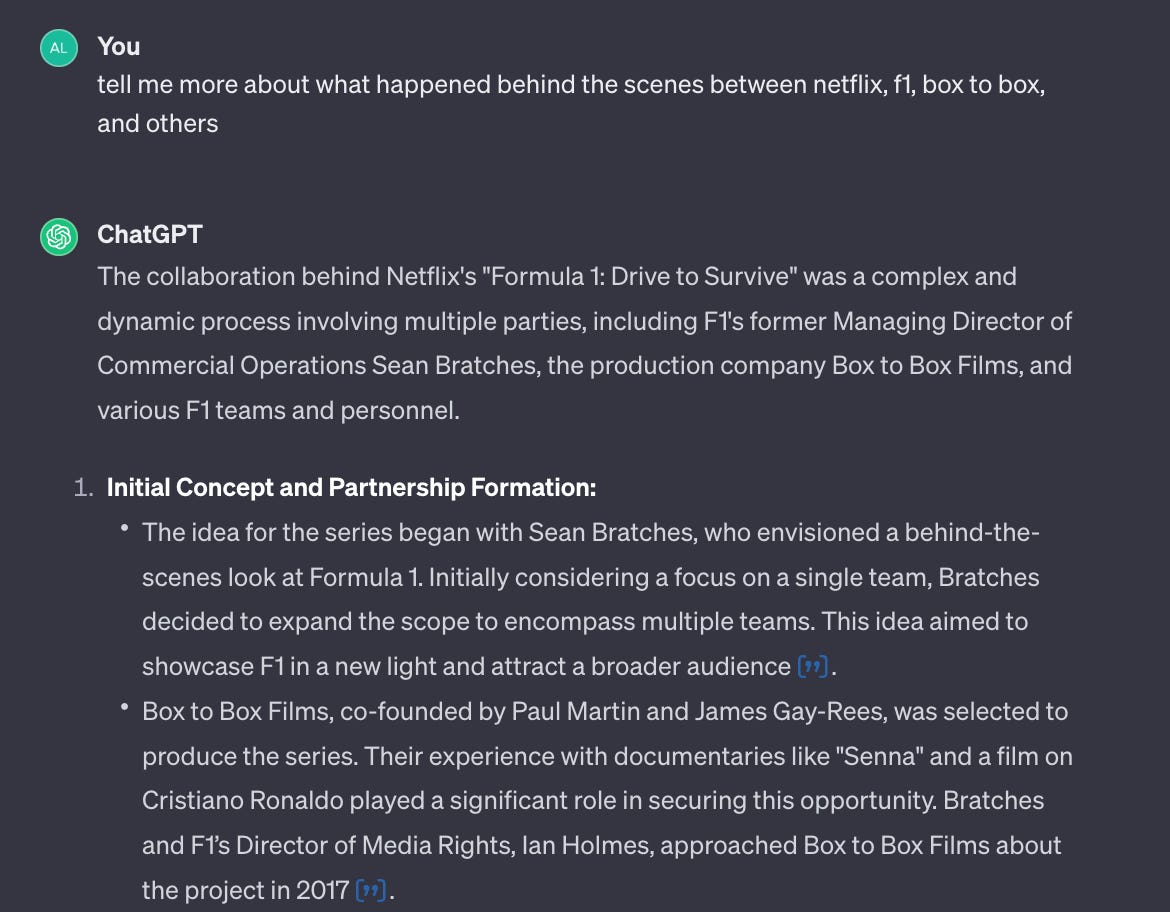Click the ChatGPT logo avatar
Viewport: 1170px width, 912px height.
tap(59, 237)
